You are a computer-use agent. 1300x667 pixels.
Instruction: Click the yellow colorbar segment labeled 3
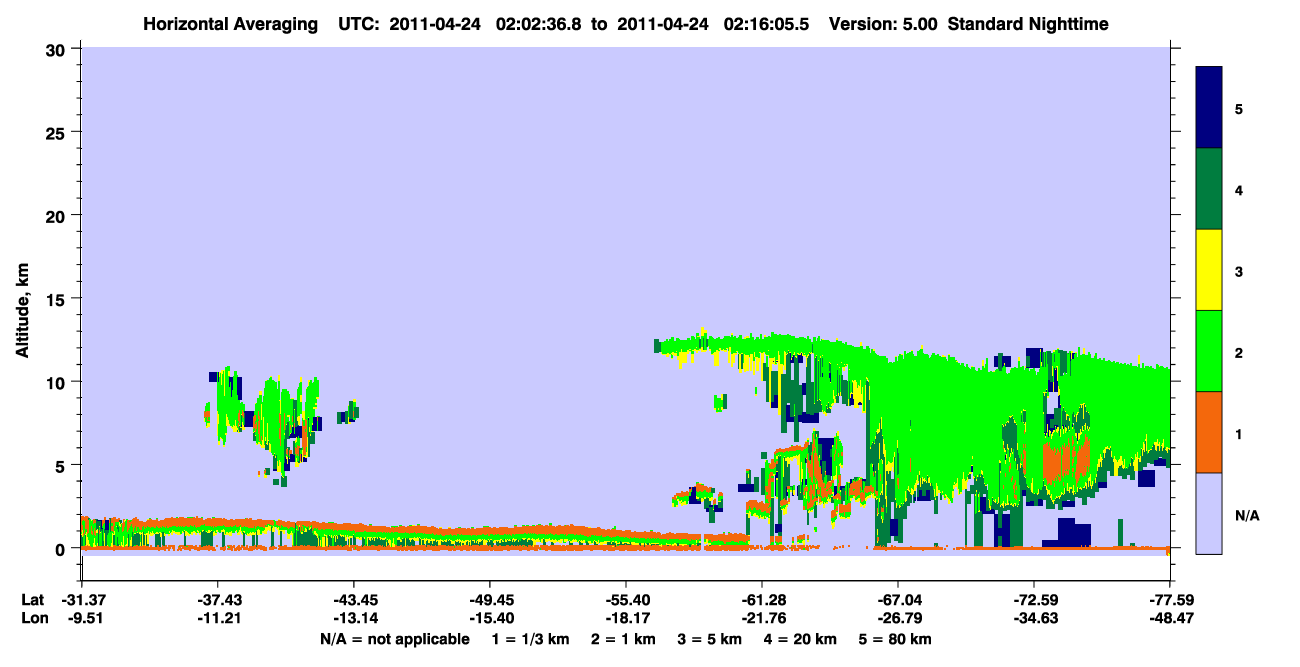pyautogui.click(x=1209, y=270)
